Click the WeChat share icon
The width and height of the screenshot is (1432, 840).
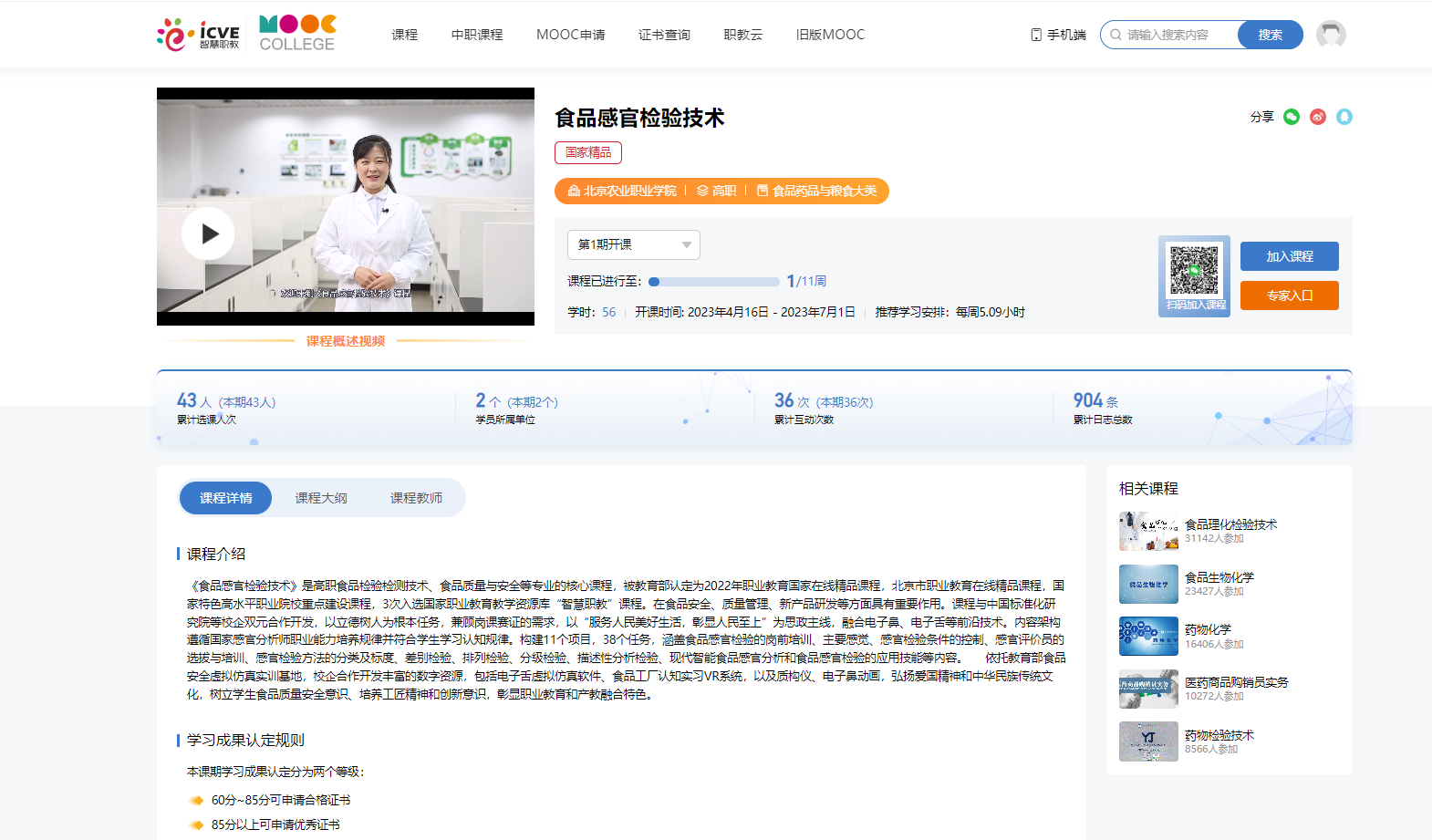point(1291,117)
